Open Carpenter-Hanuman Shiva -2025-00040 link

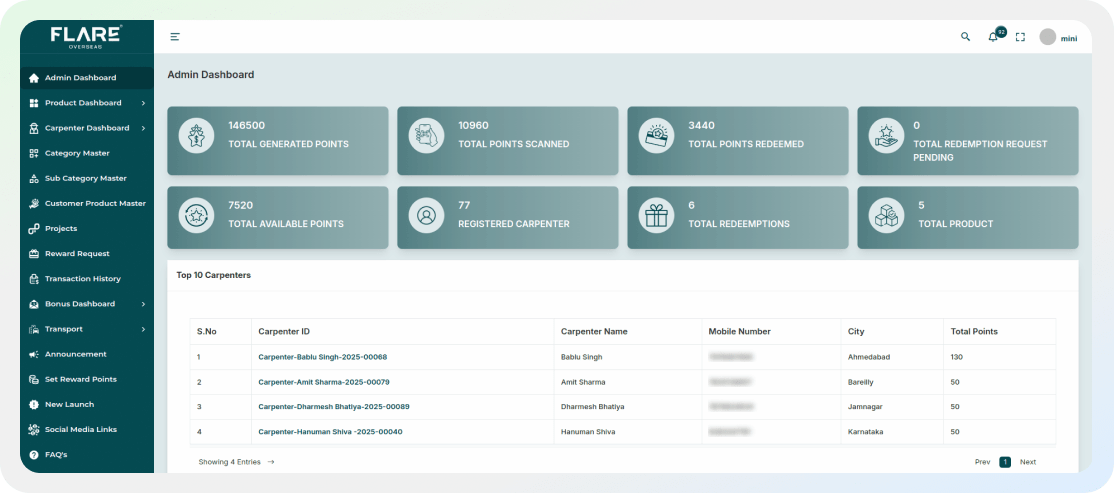coord(330,432)
